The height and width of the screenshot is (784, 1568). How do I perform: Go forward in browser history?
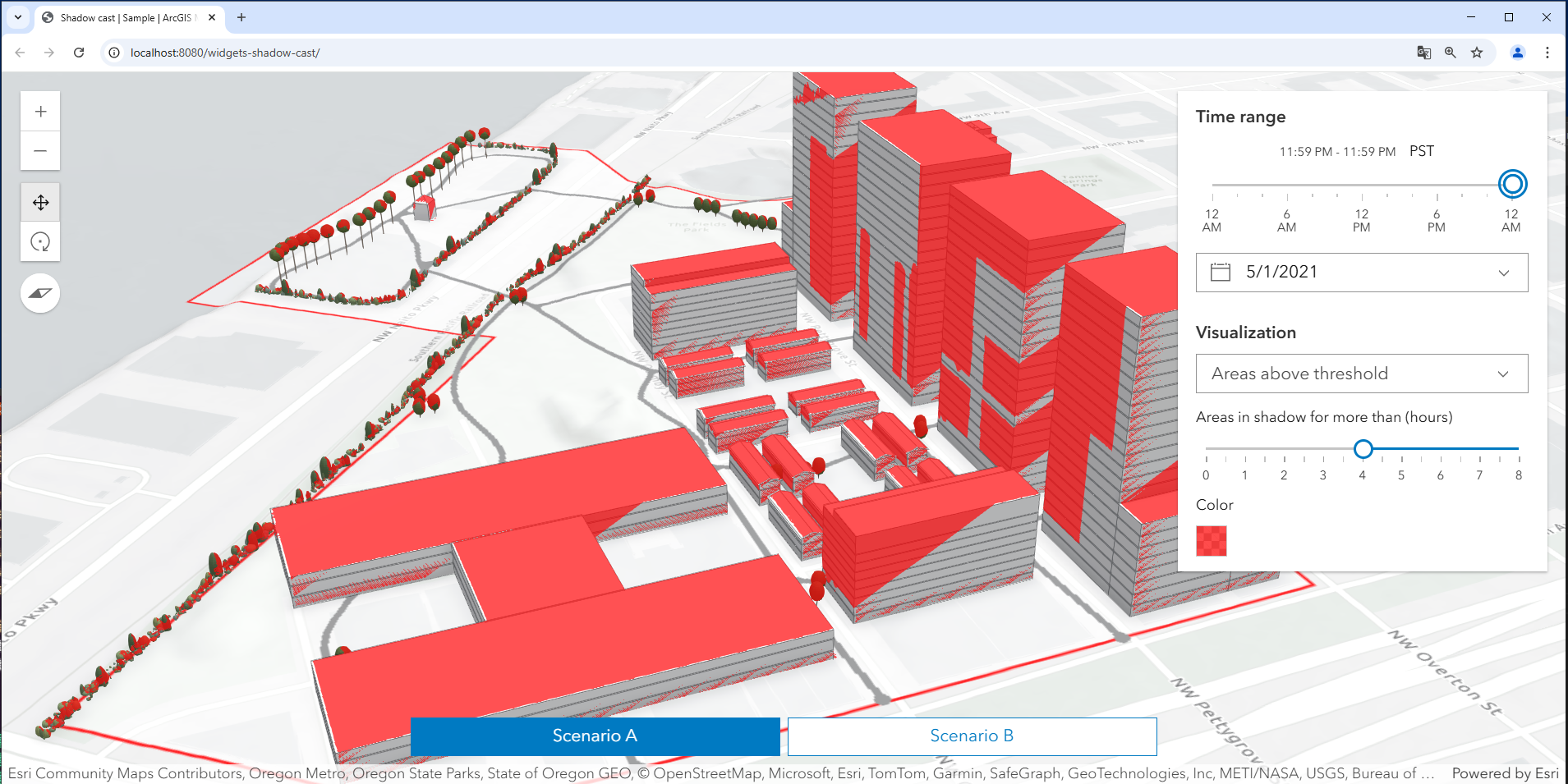[x=49, y=53]
